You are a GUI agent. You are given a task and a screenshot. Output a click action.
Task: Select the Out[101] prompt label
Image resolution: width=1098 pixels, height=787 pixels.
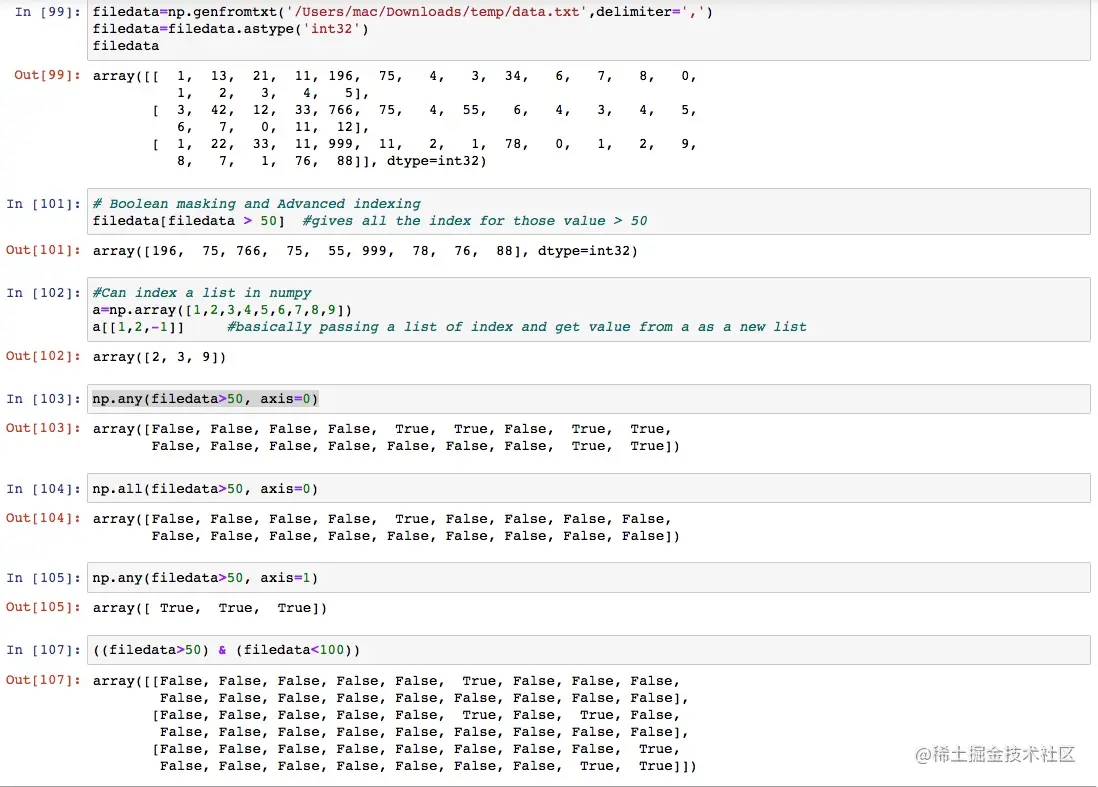43,250
